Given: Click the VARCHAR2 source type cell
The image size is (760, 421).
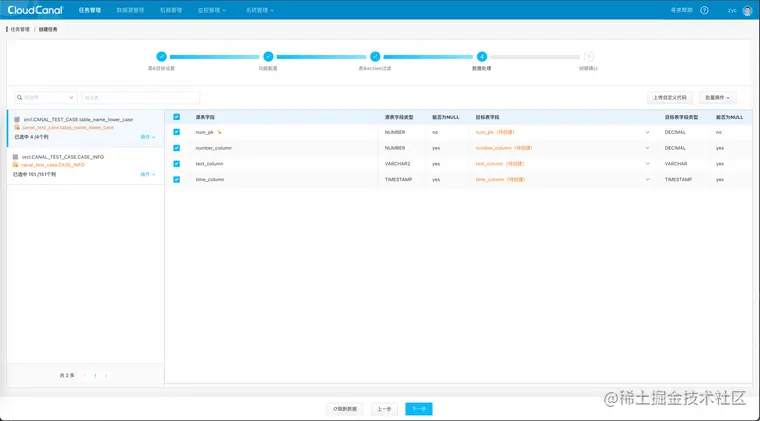Looking at the screenshot, I should 397,164.
